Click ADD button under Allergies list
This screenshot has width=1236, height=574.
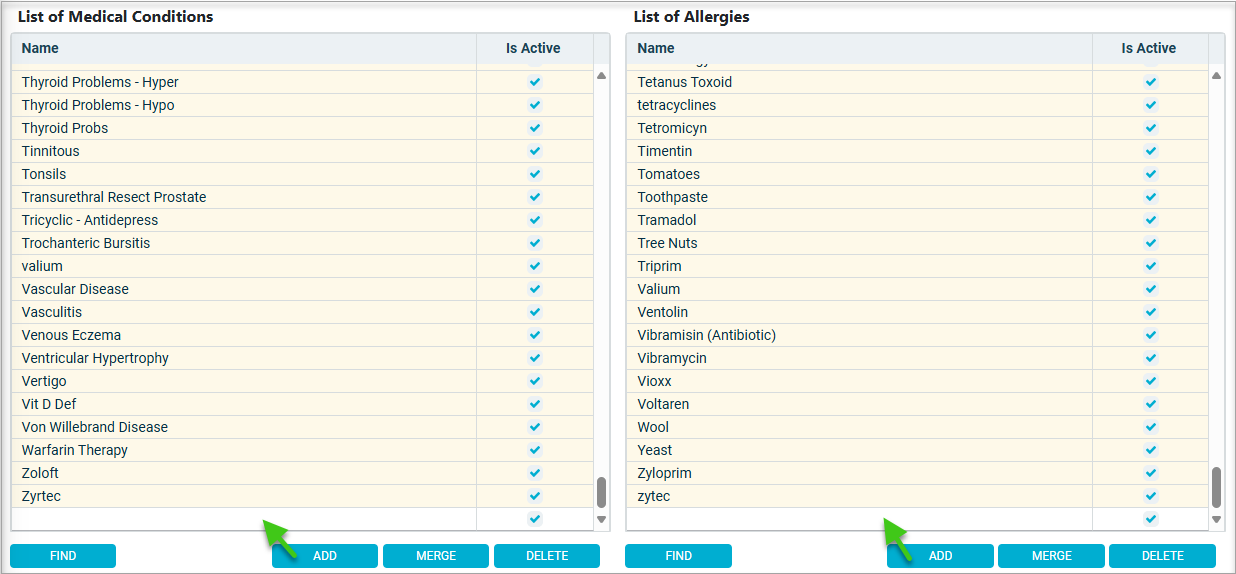point(940,556)
